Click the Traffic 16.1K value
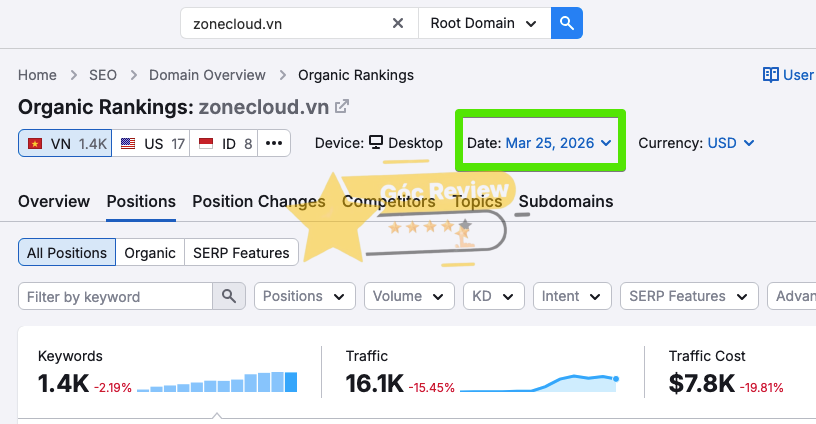 (x=375, y=384)
